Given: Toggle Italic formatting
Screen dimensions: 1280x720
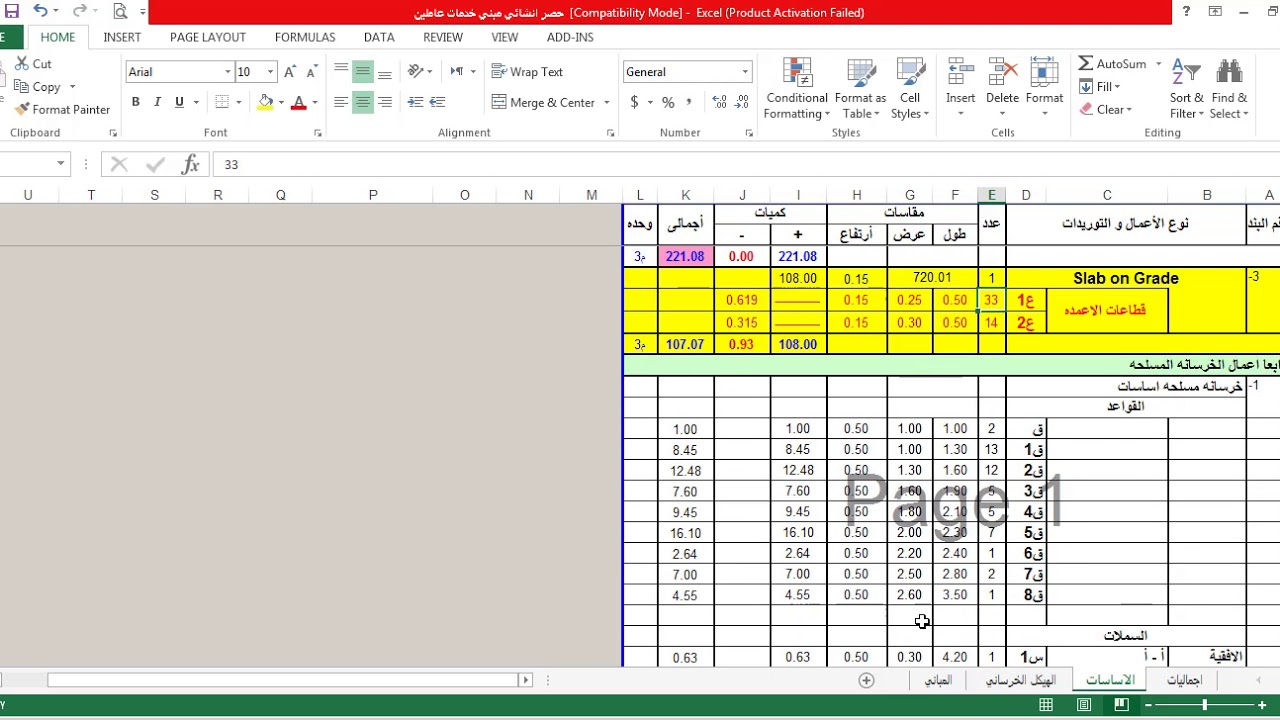Looking at the screenshot, I should 158,102.
